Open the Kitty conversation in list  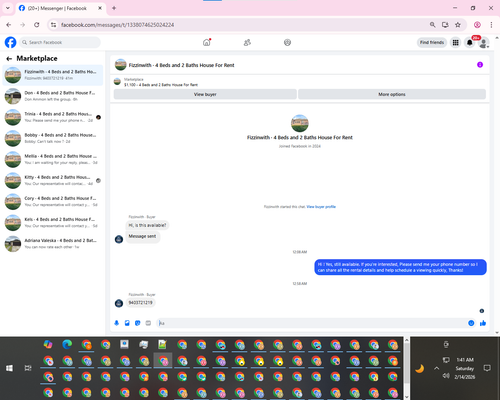pyautogui.click(x=53, y=180)
